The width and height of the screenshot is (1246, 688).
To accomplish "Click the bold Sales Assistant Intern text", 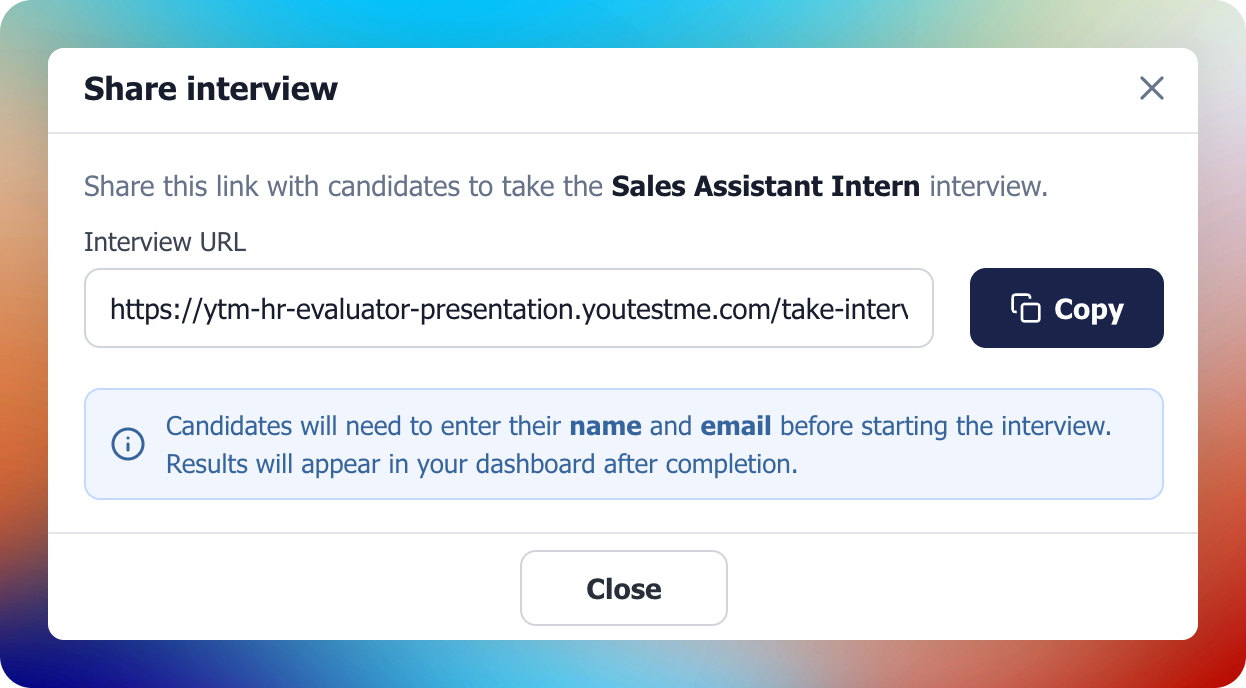I will click(x=767, y=186).
